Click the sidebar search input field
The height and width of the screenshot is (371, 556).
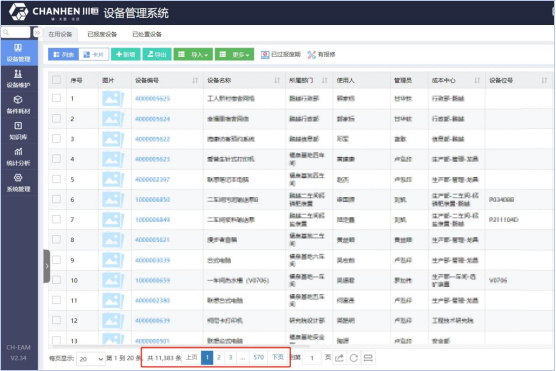(16, 32)
